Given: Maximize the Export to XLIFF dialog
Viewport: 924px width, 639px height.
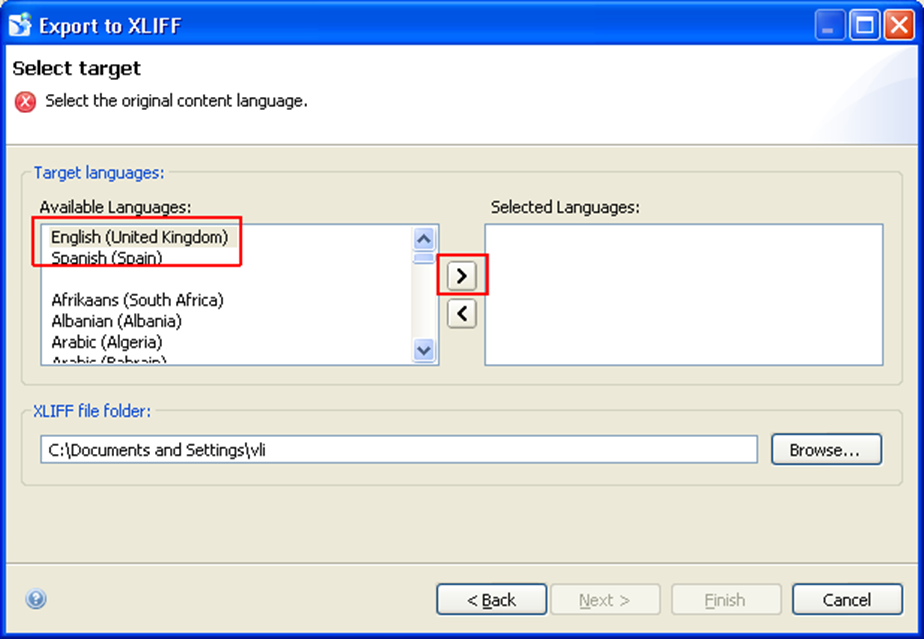Looking at the screenshot, I should [x=864, y=25].
